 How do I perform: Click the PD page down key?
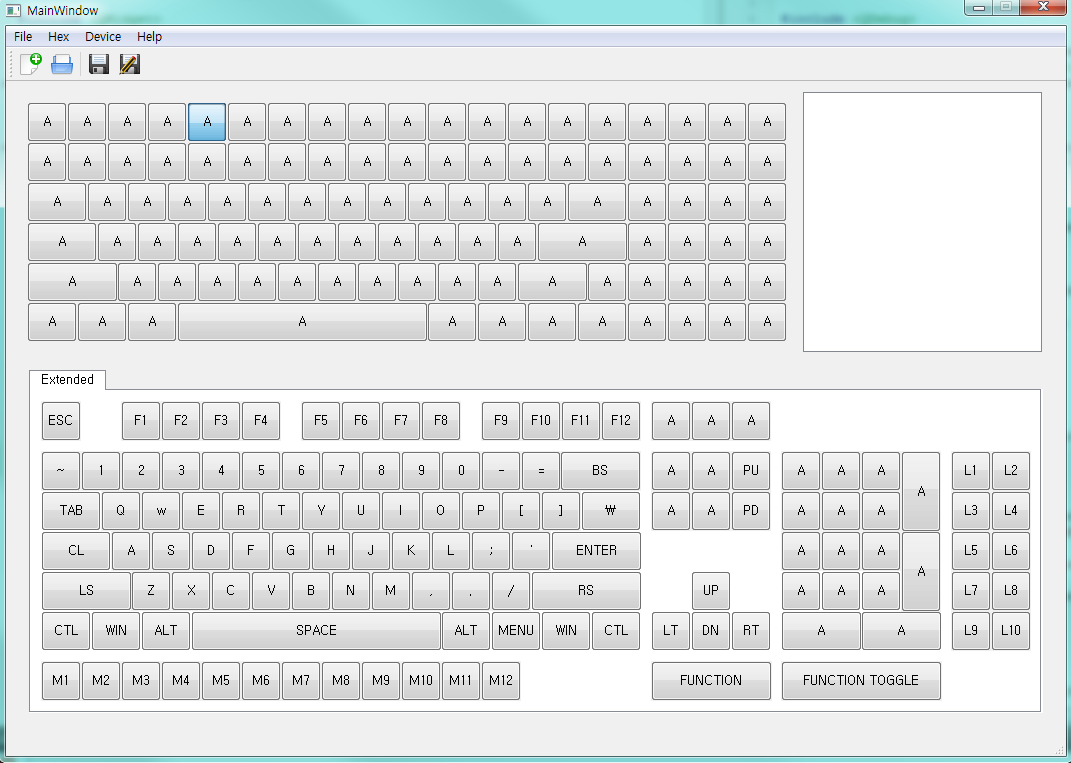click(751, 511)
